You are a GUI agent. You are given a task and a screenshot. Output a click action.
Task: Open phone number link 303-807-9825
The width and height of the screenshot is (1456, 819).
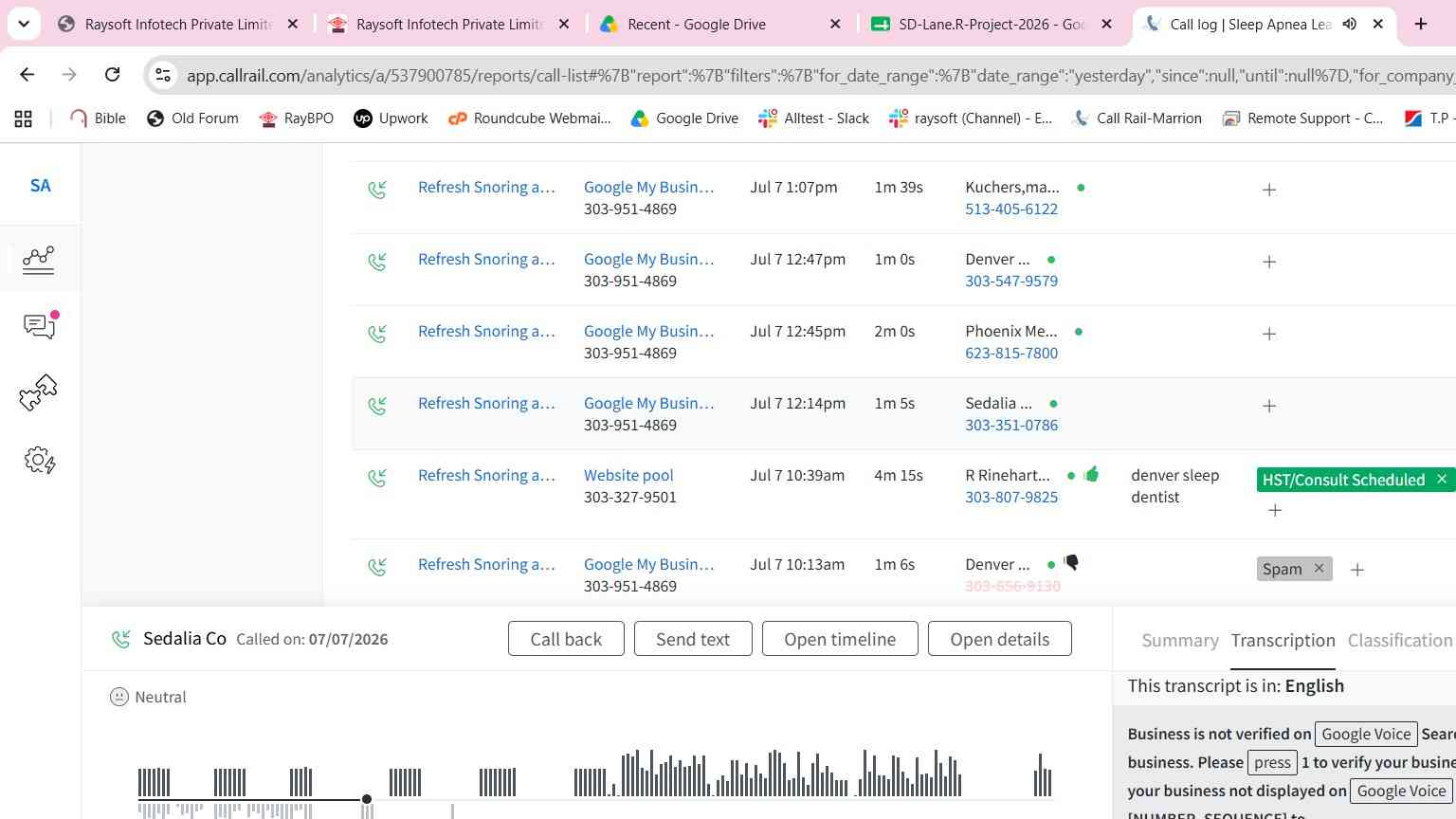click(x=1011, y=497)
